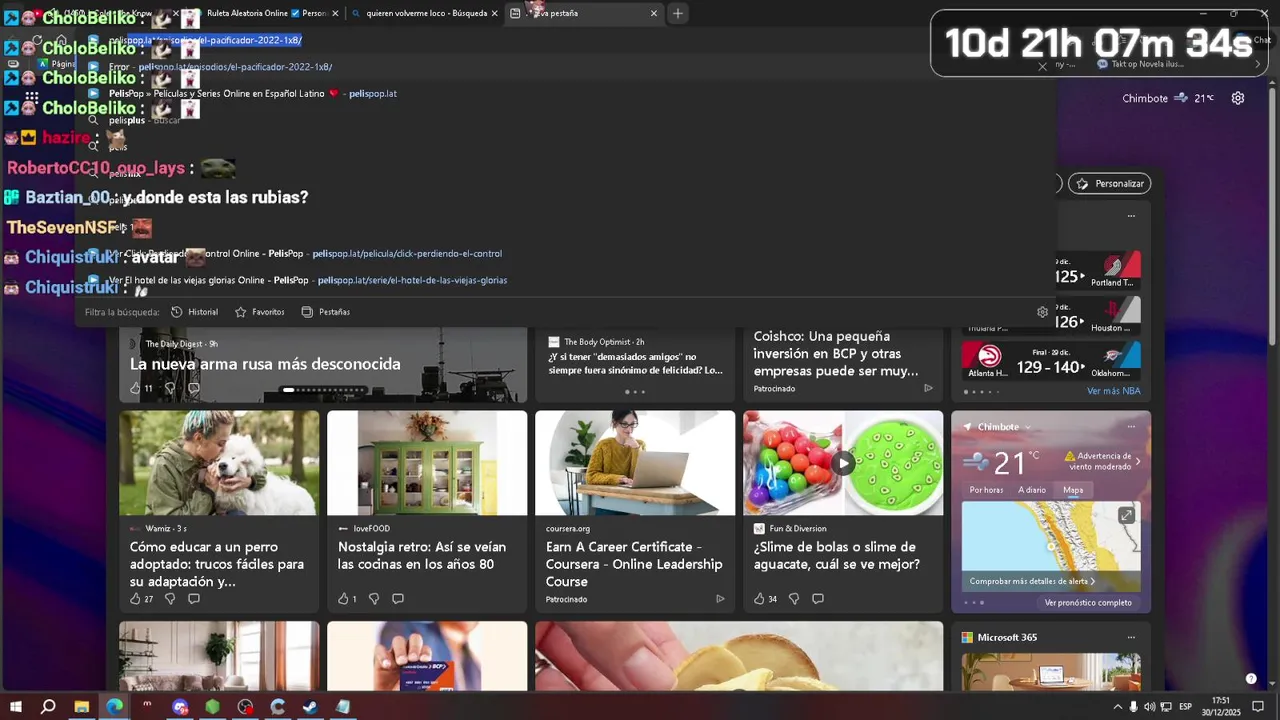Screen dimensions: 1280x720
Task: Open Atlanta Hawks vs Oklahoma game score
Action: click(1051, 361)
